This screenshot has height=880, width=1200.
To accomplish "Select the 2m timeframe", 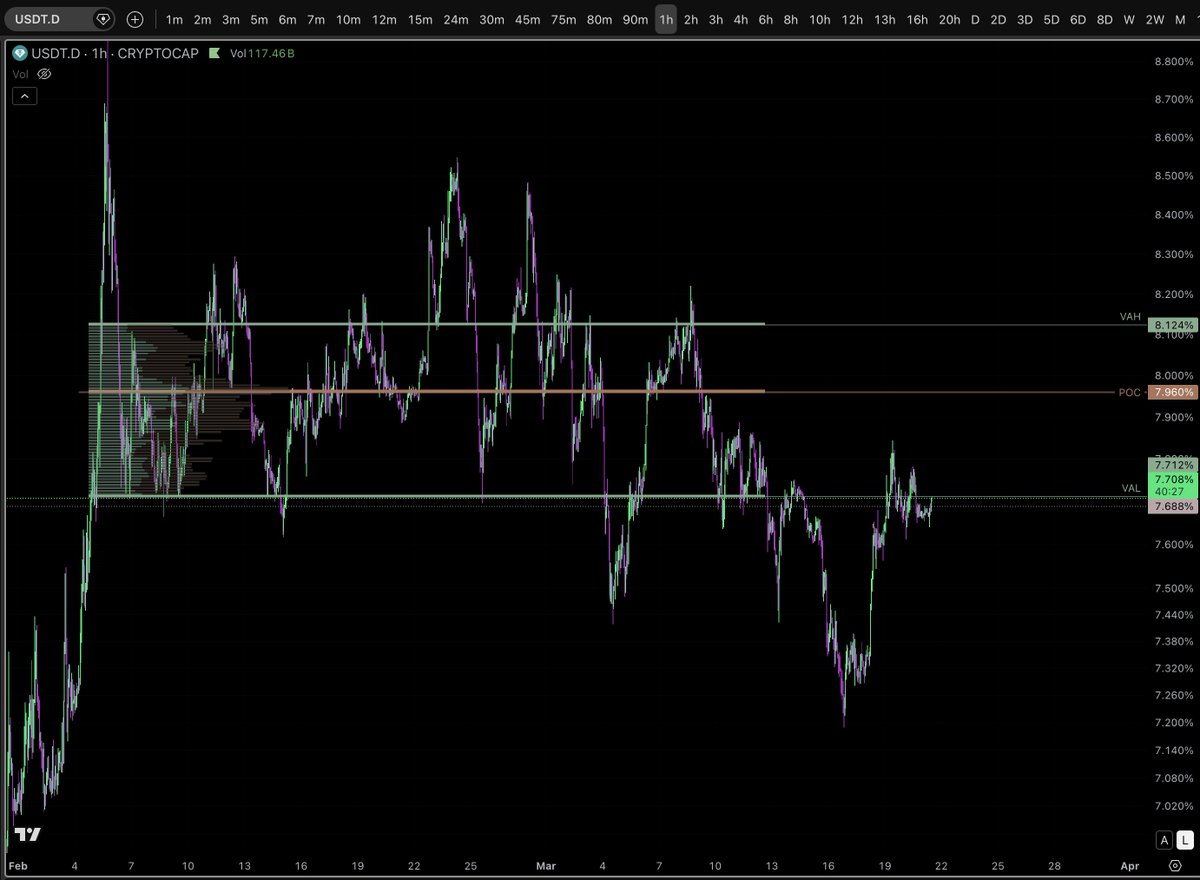I will click(202, 20).
